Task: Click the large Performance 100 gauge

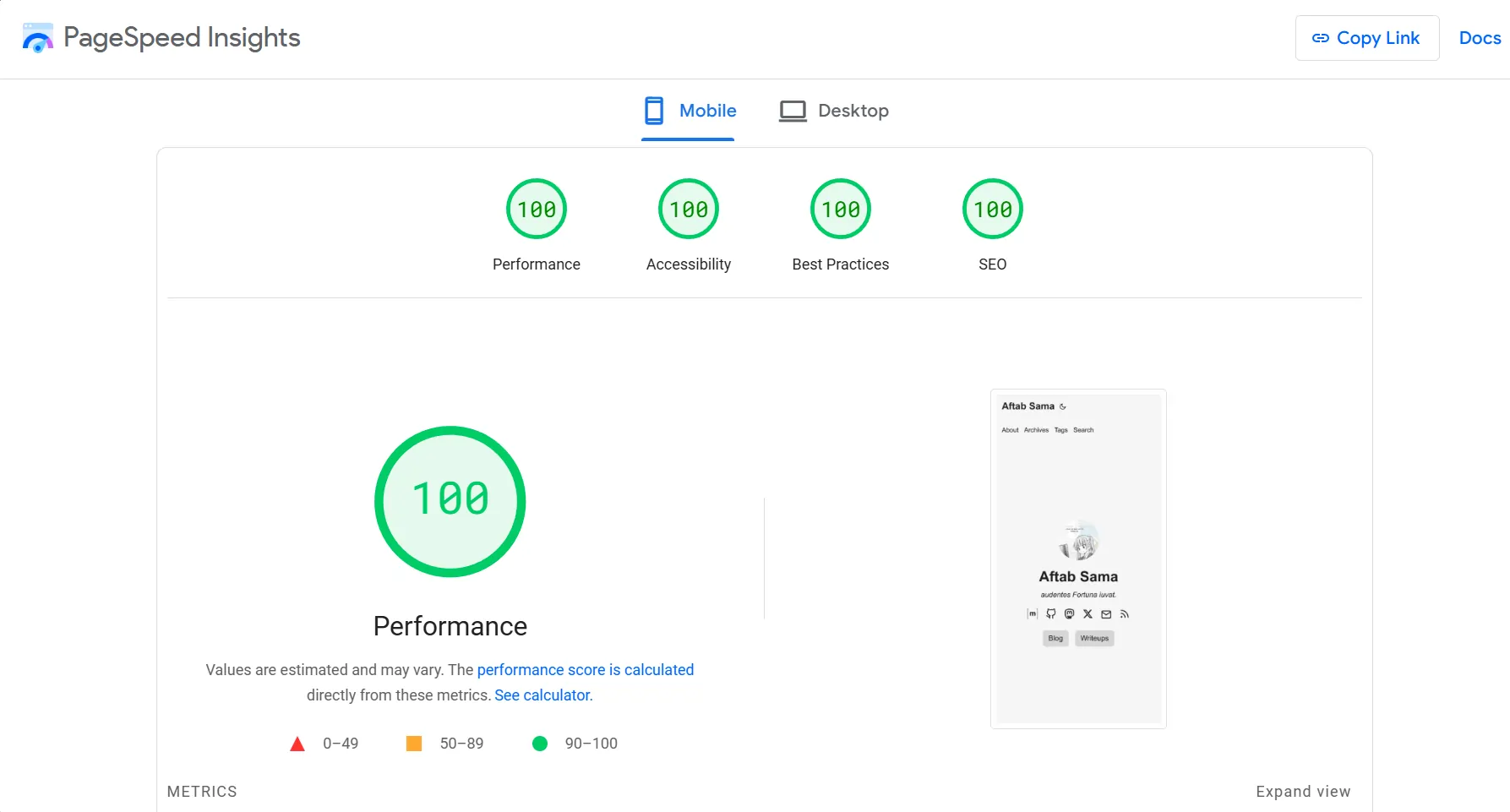Action: [450, 502]
